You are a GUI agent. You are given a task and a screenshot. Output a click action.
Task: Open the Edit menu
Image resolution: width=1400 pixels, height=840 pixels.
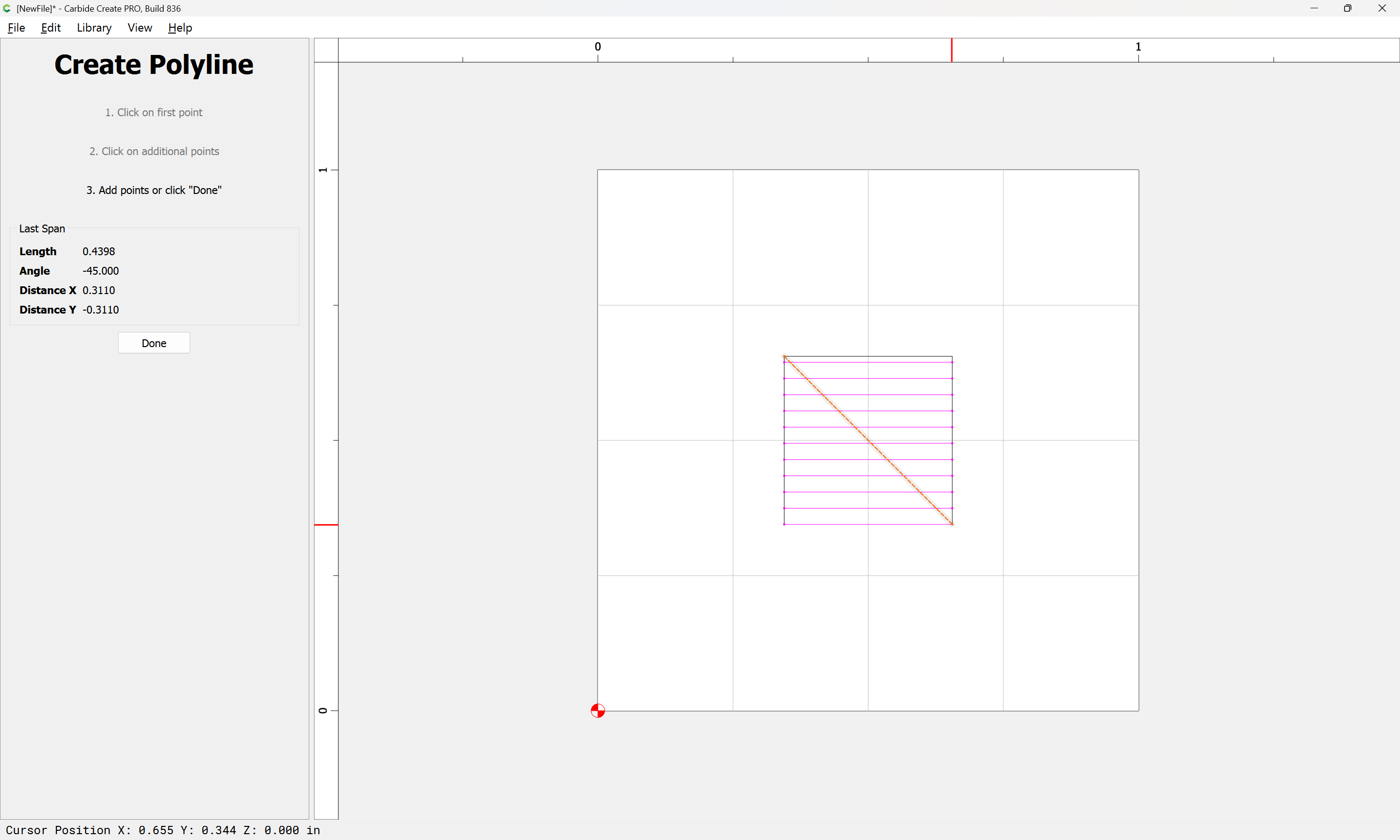[x=51, y=28]
